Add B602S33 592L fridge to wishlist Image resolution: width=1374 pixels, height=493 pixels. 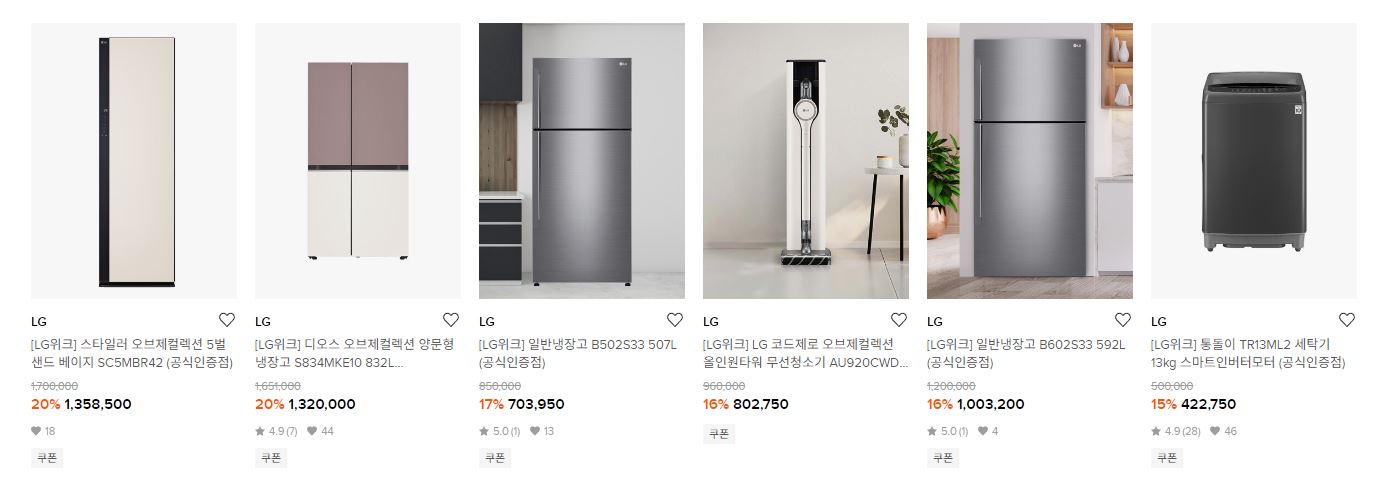pos(1123,320)
